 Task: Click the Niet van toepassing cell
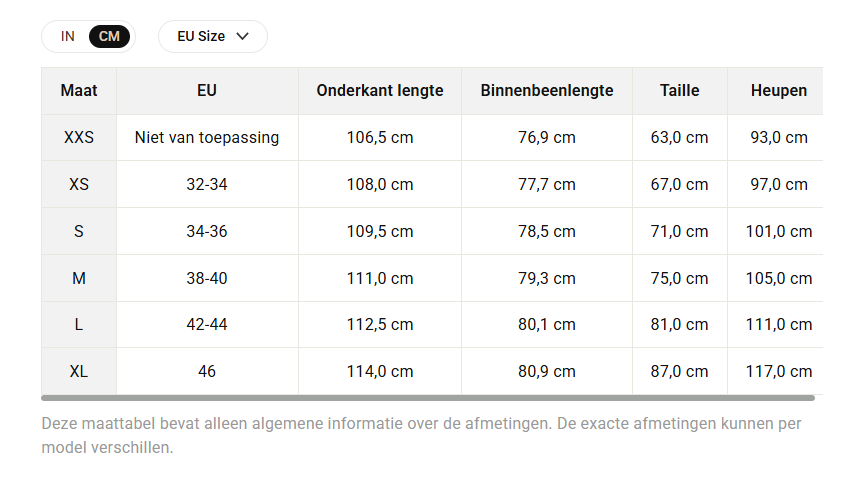[207, 137]
